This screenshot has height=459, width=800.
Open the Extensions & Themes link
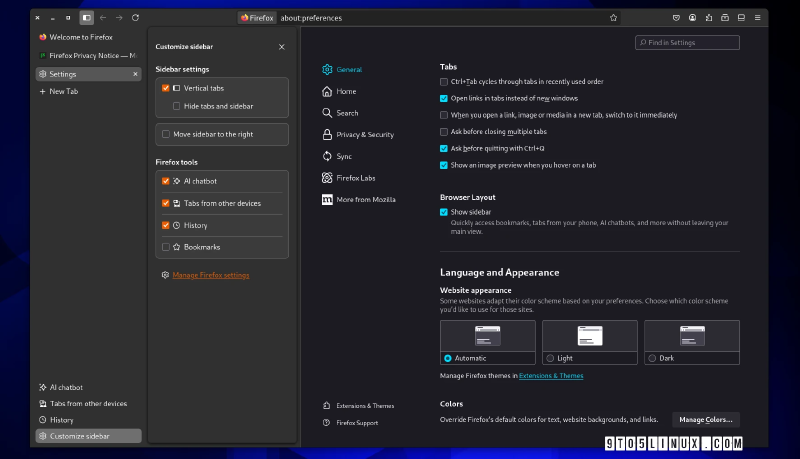tap(551, 376)
